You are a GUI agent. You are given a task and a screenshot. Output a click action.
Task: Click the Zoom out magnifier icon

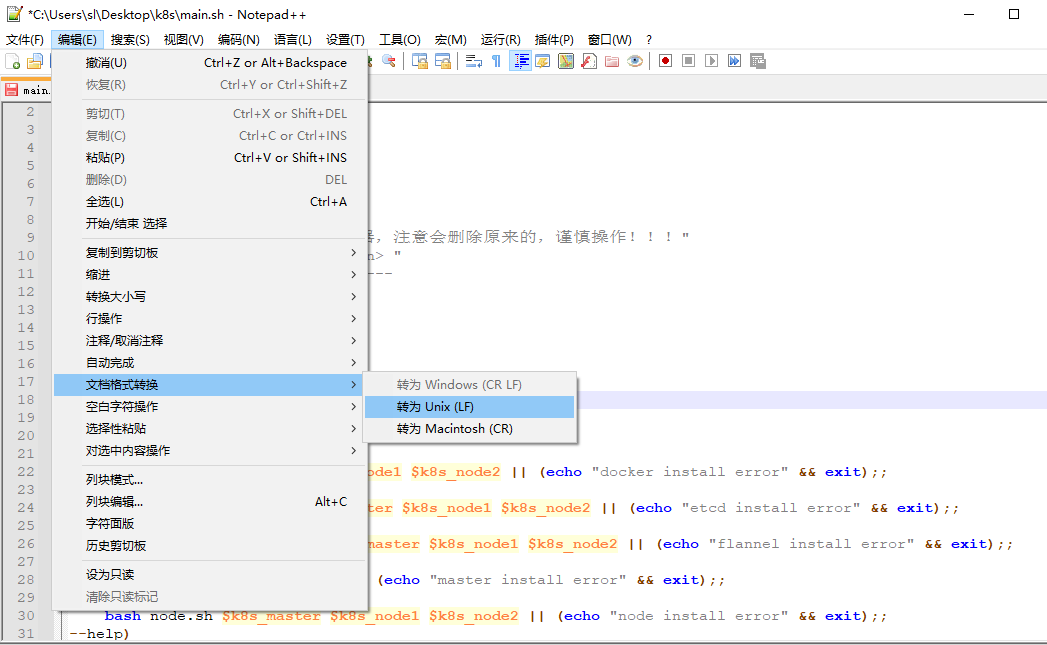(389, 61)
